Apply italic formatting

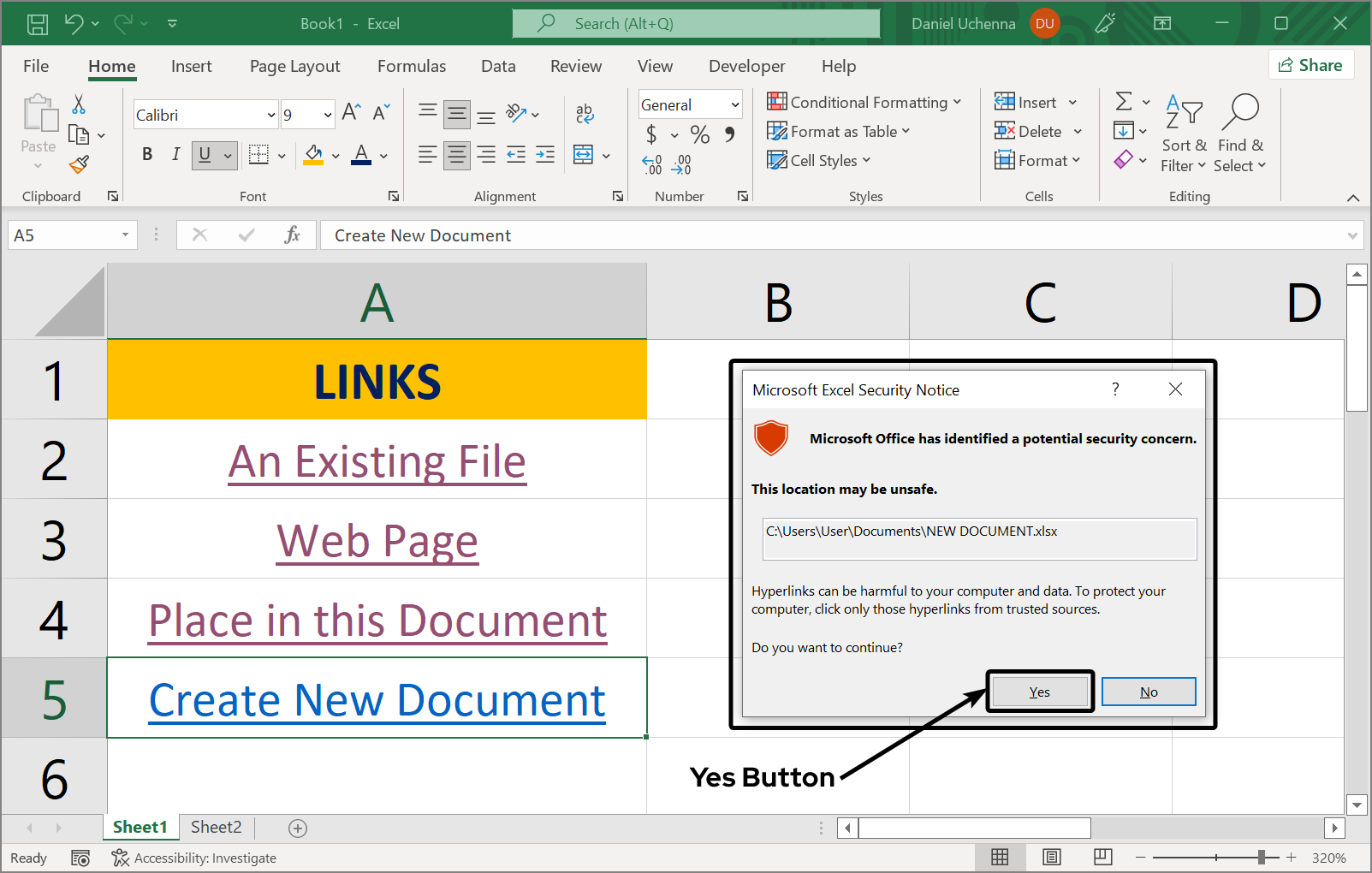175,155
